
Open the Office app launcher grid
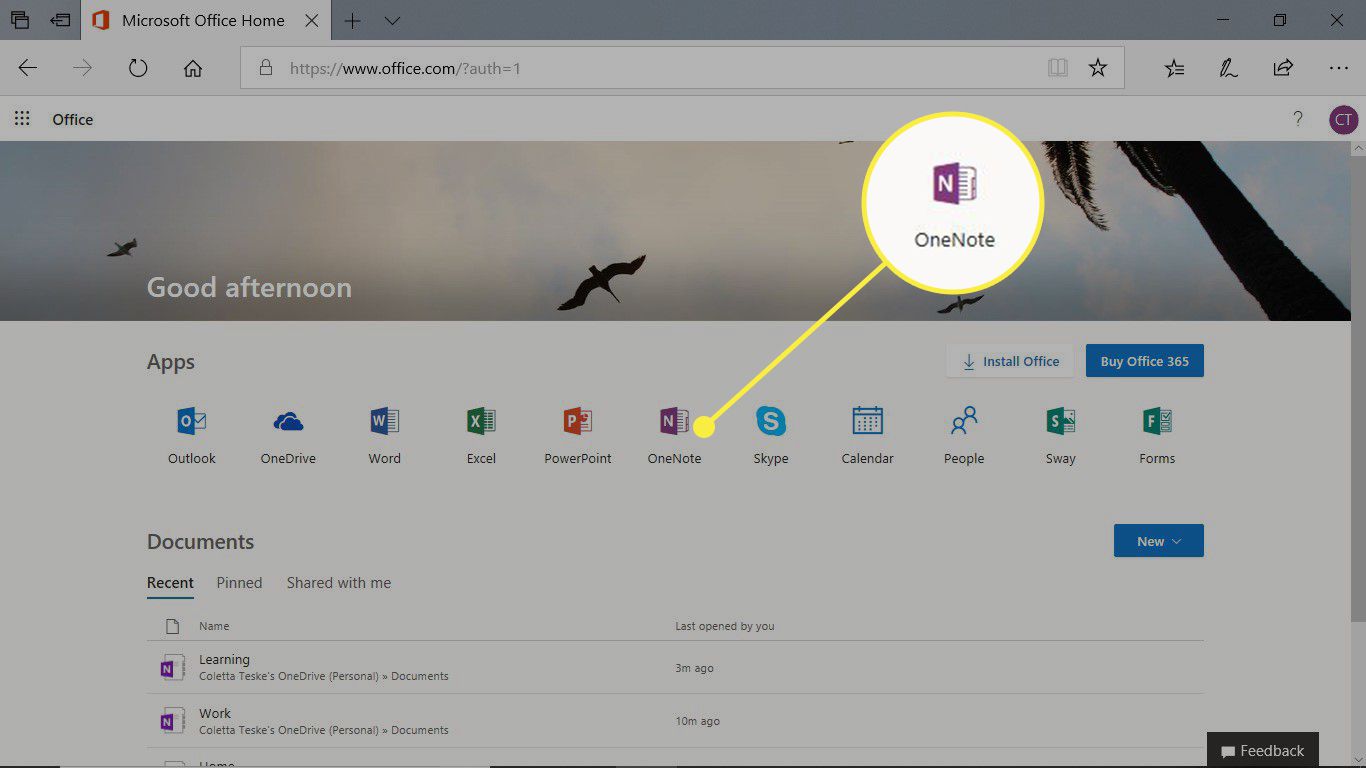pyautogui.click(x=22, y=119)
